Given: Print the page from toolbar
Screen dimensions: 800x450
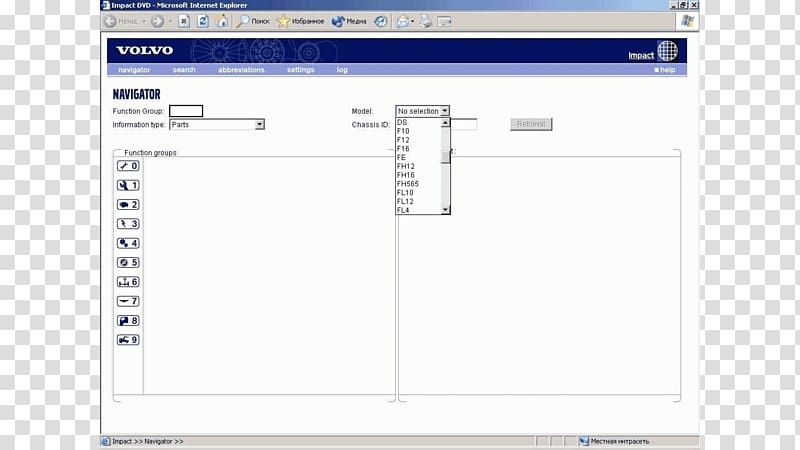Looking at the screenshot, I should click(426, 21).
